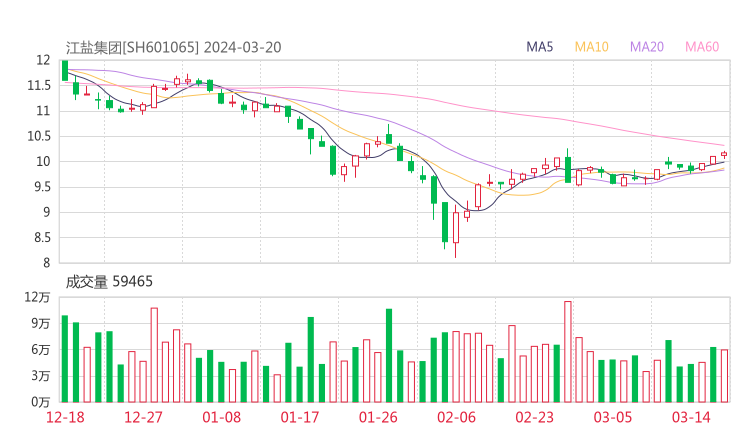Image resolution: width=740 pixels, height=440 pixels.
Task: Click the 01-17 date axis label
Action: coord(300,417)
